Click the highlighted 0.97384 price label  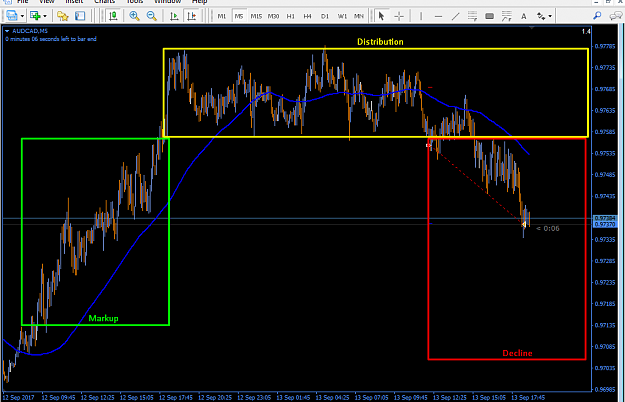click(605, 218)
